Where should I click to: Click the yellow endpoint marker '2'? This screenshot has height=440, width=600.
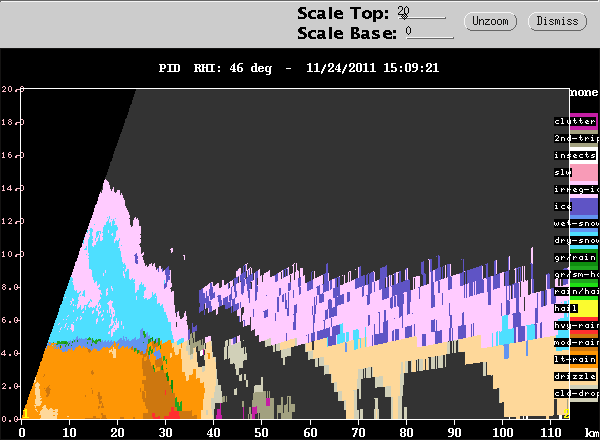click(x=566, y=414)
